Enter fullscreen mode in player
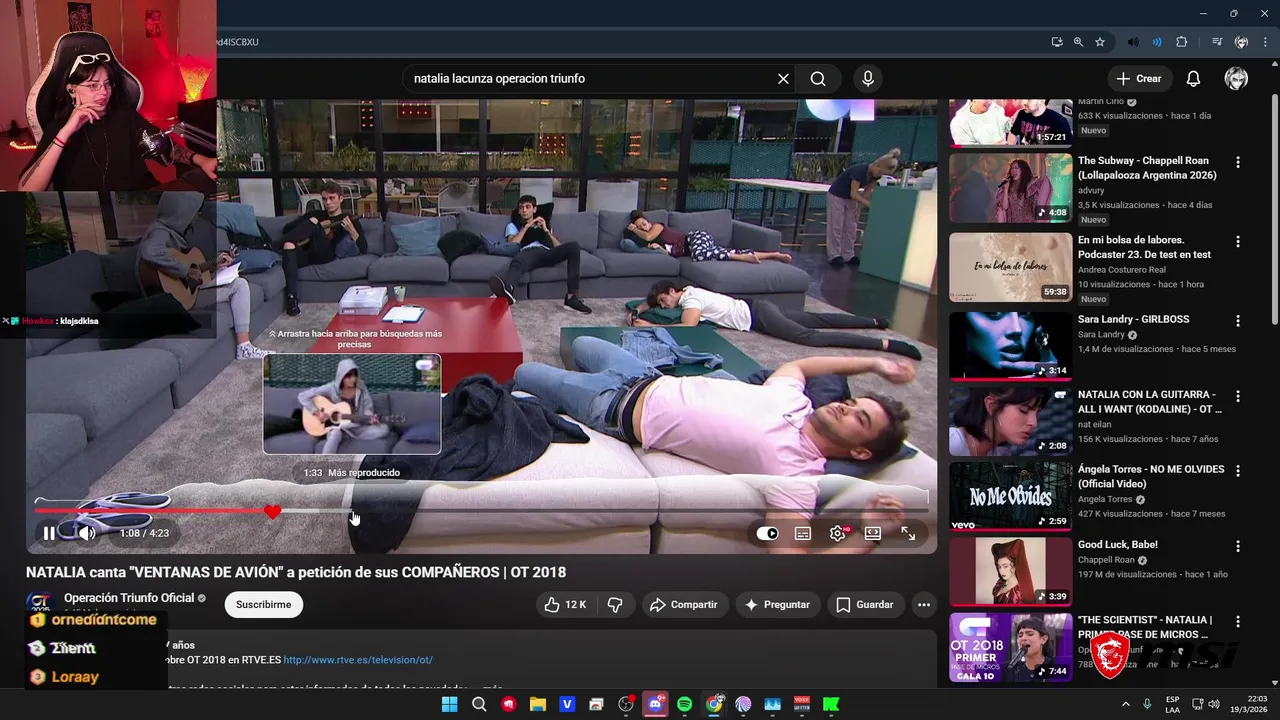Image resolution: width=1280 pixels, height=720 pixels. click(x=908, y=534)
